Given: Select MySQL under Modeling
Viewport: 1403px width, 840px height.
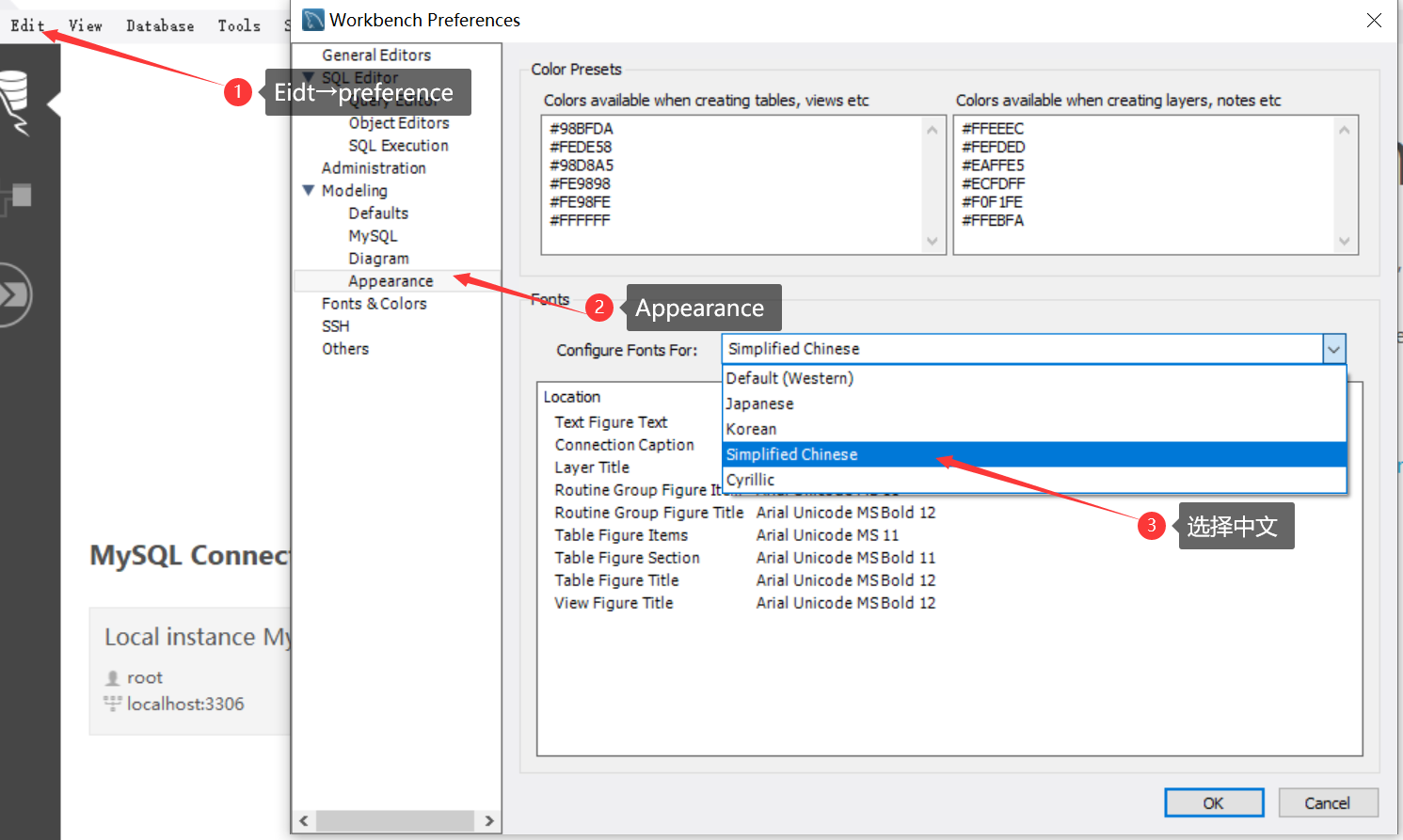Looking at the screenshot, I should (x=373, y=236).
